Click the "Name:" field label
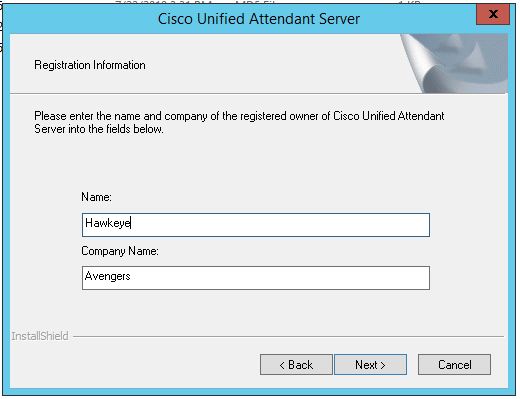The width and height of the screenshot is (520, 399). (x=96, y=197)
